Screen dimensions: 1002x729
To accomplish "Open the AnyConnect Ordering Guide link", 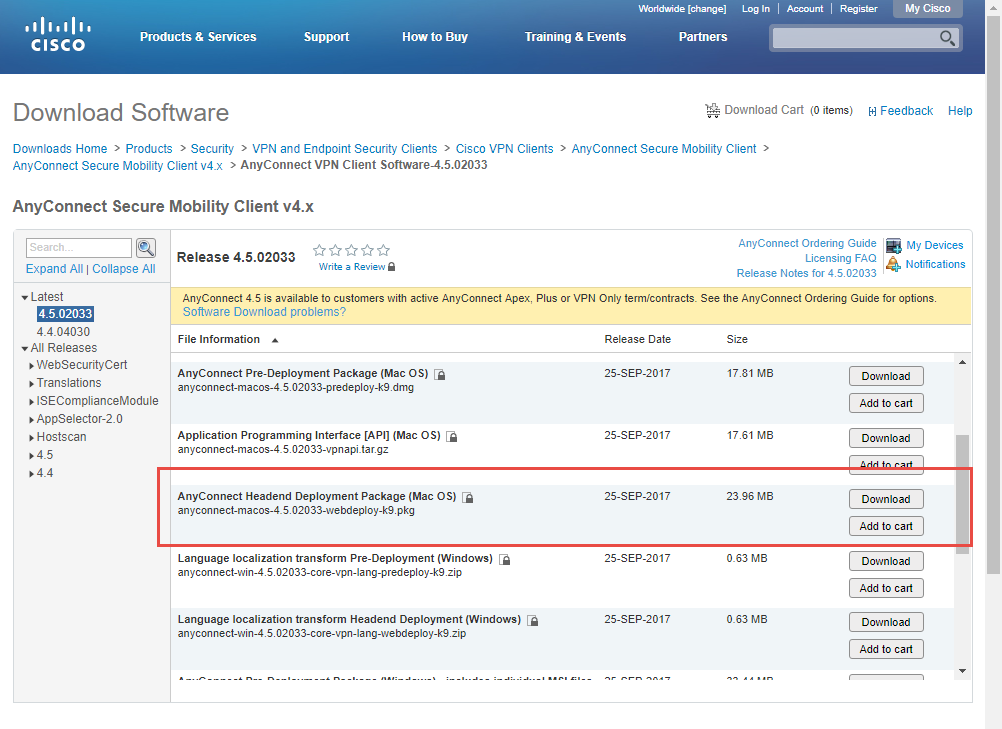I will [x=807, y=243].
